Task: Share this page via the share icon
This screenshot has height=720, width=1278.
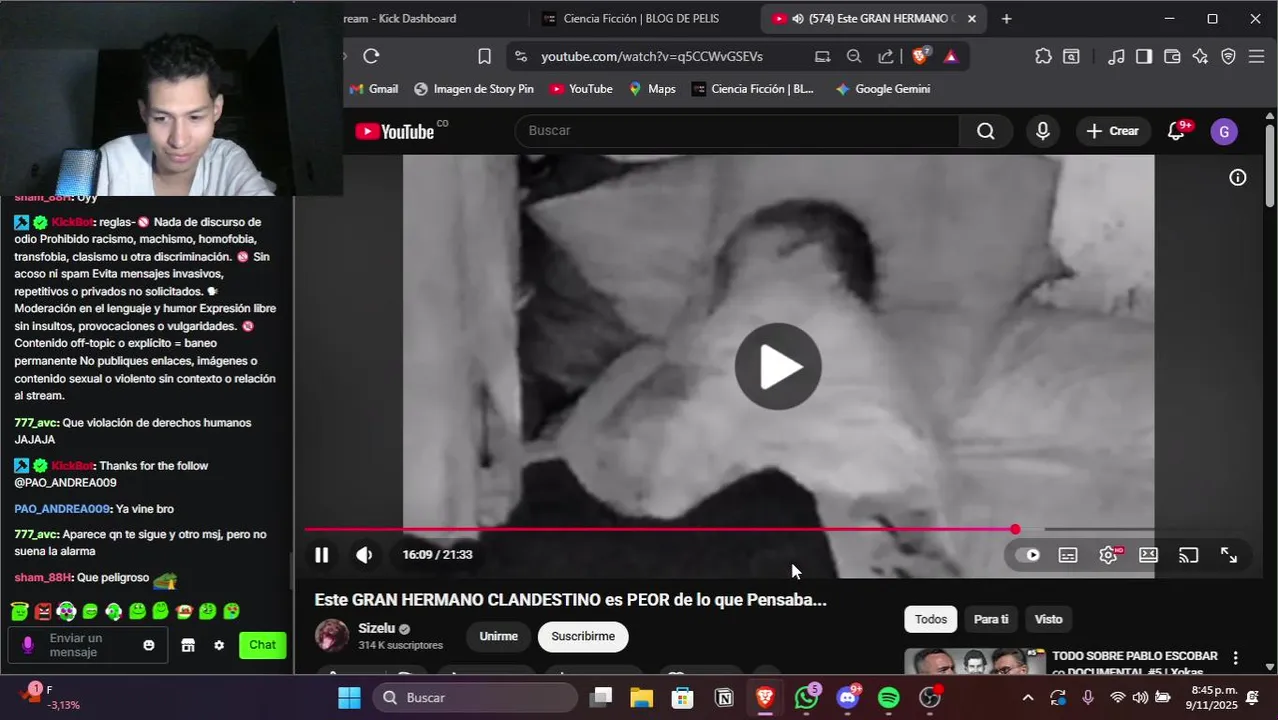Action: click(x=886, y=56)
